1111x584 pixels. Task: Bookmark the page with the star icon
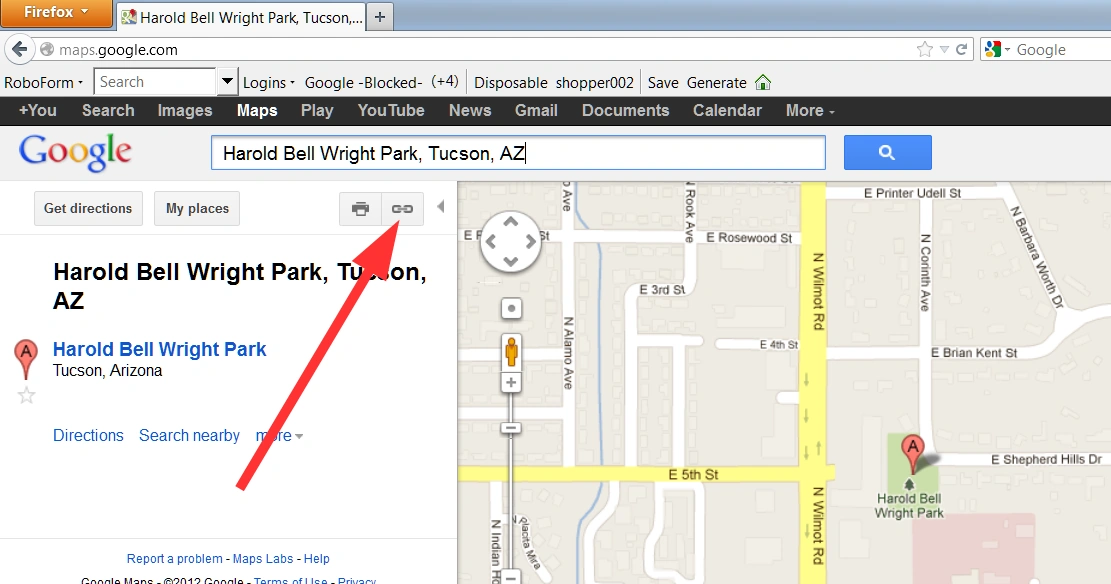[925, 49]
